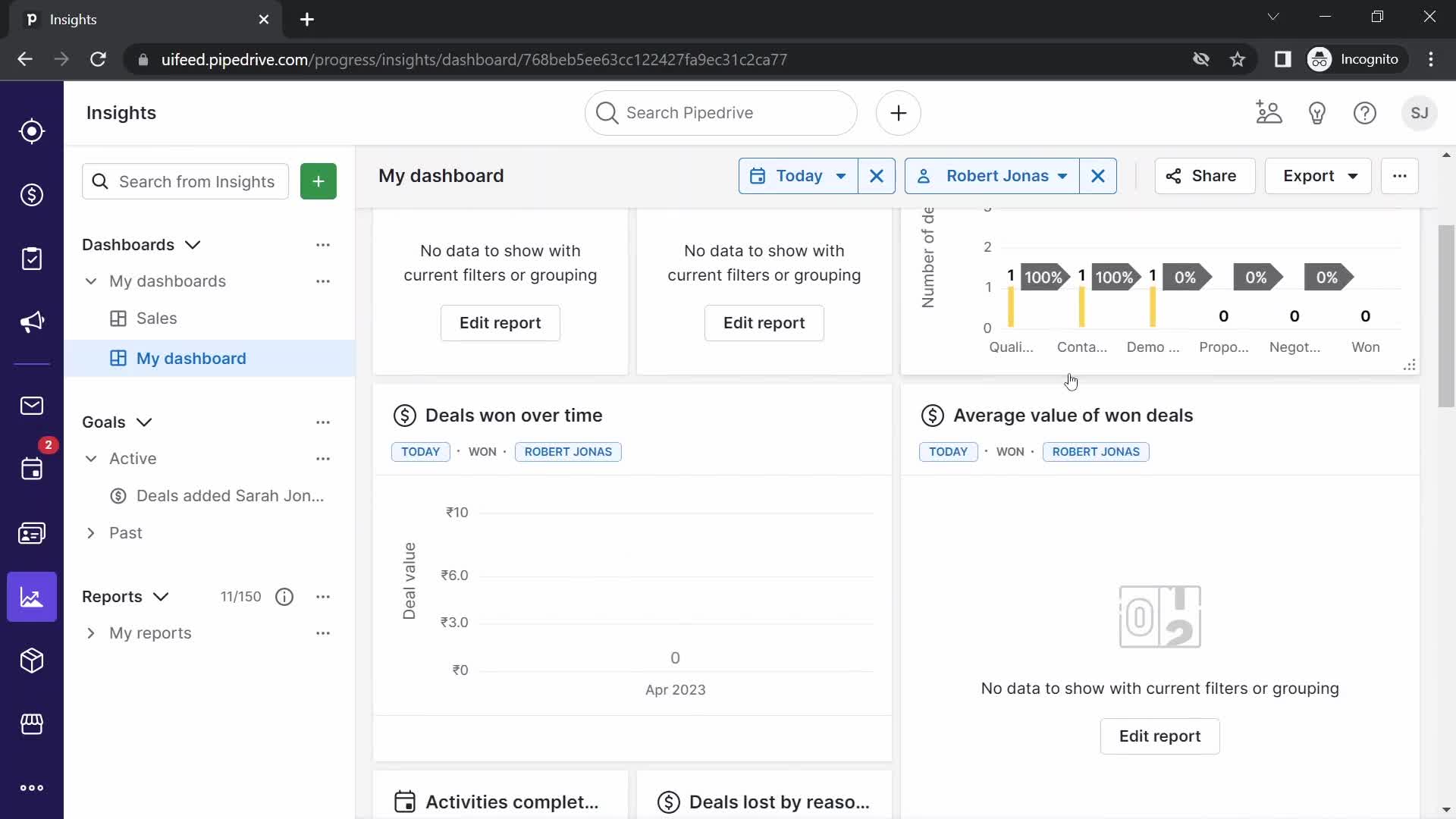Expand Past goals

(91, 533)
